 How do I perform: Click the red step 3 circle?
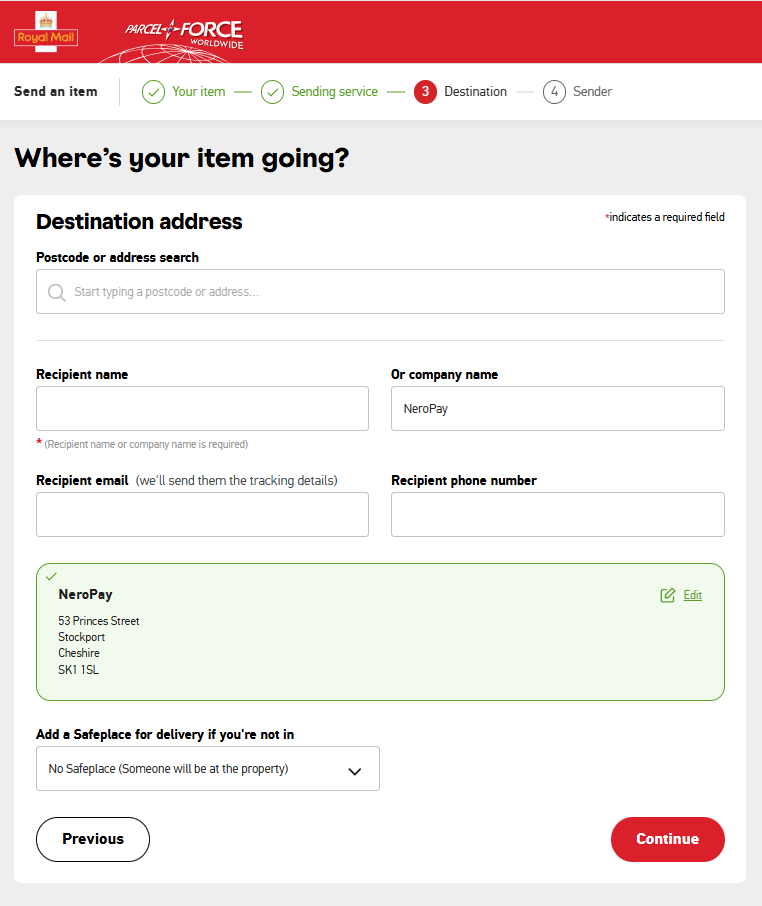point(425,92)
